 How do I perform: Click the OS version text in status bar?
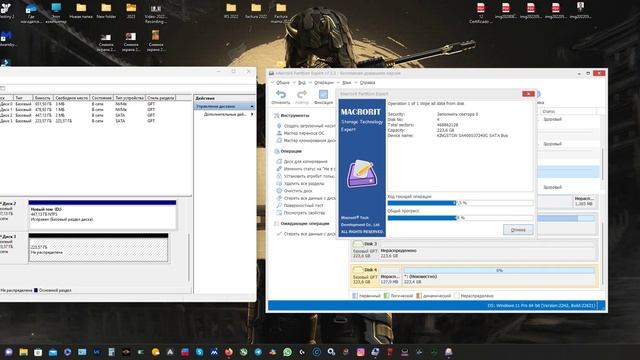(542, 305)
